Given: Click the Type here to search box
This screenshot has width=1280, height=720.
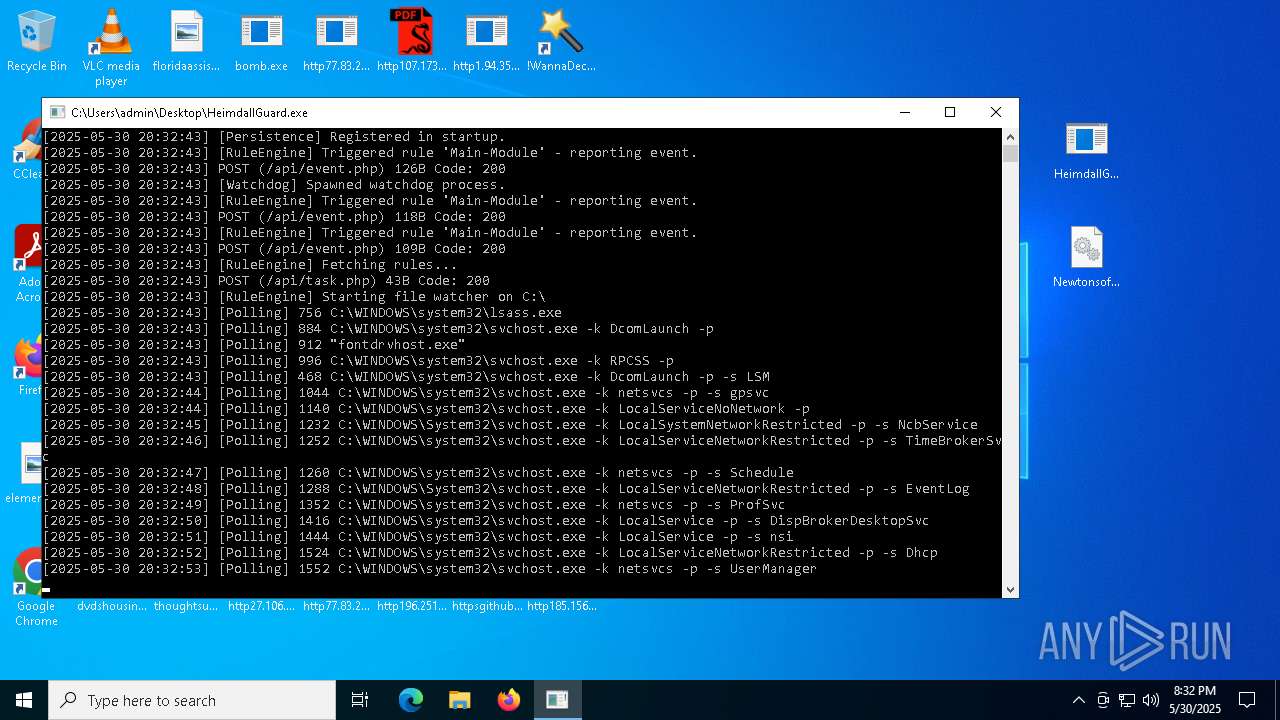Looking at the screenshot, I should 192,700.
